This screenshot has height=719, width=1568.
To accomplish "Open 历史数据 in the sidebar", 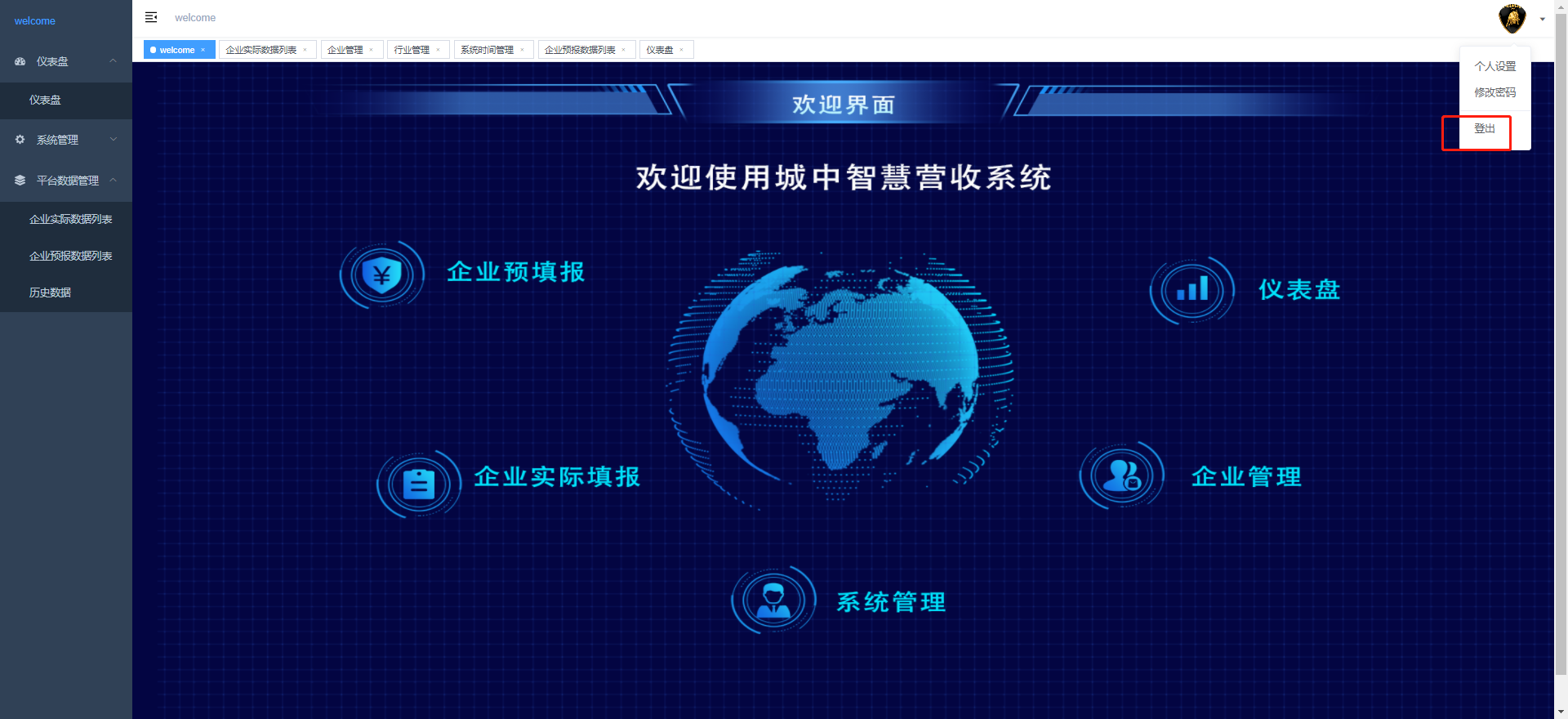I will point(66,293).
